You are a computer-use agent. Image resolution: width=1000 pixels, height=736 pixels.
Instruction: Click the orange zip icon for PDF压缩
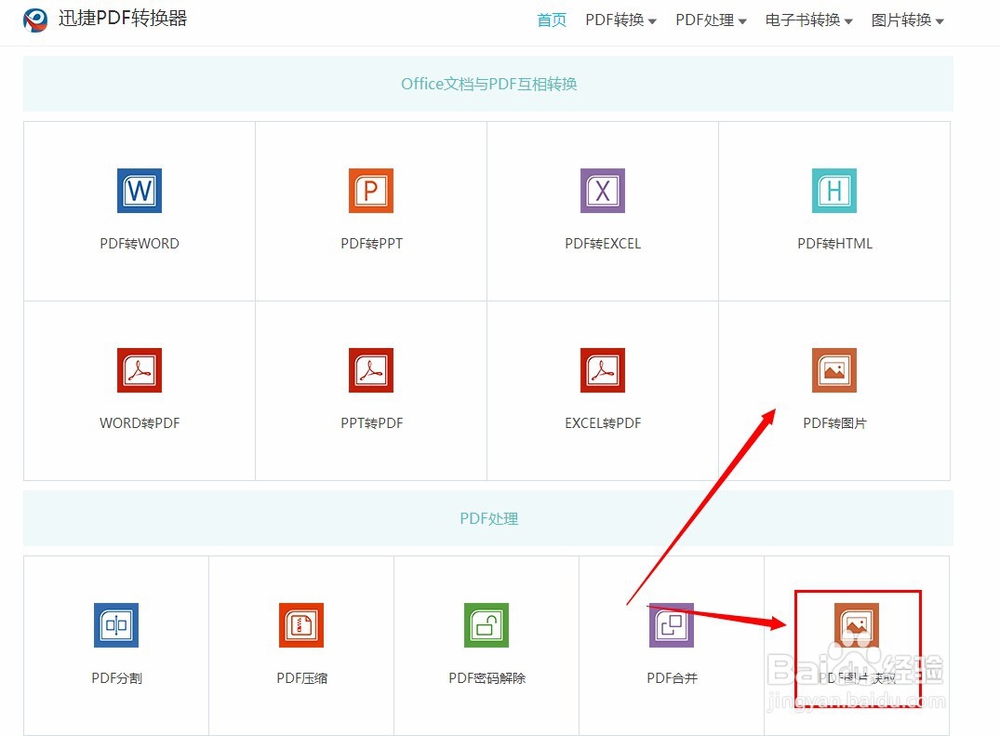tap(301, 625)
